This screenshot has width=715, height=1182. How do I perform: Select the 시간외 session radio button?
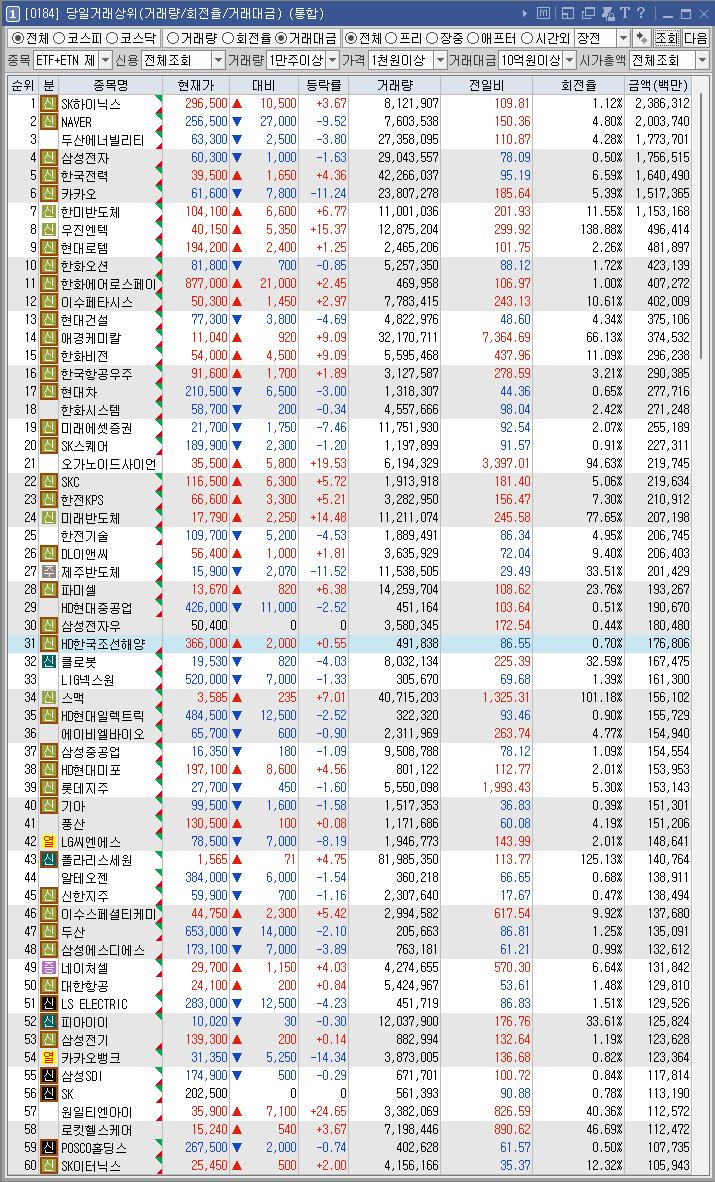coord(545,38)
